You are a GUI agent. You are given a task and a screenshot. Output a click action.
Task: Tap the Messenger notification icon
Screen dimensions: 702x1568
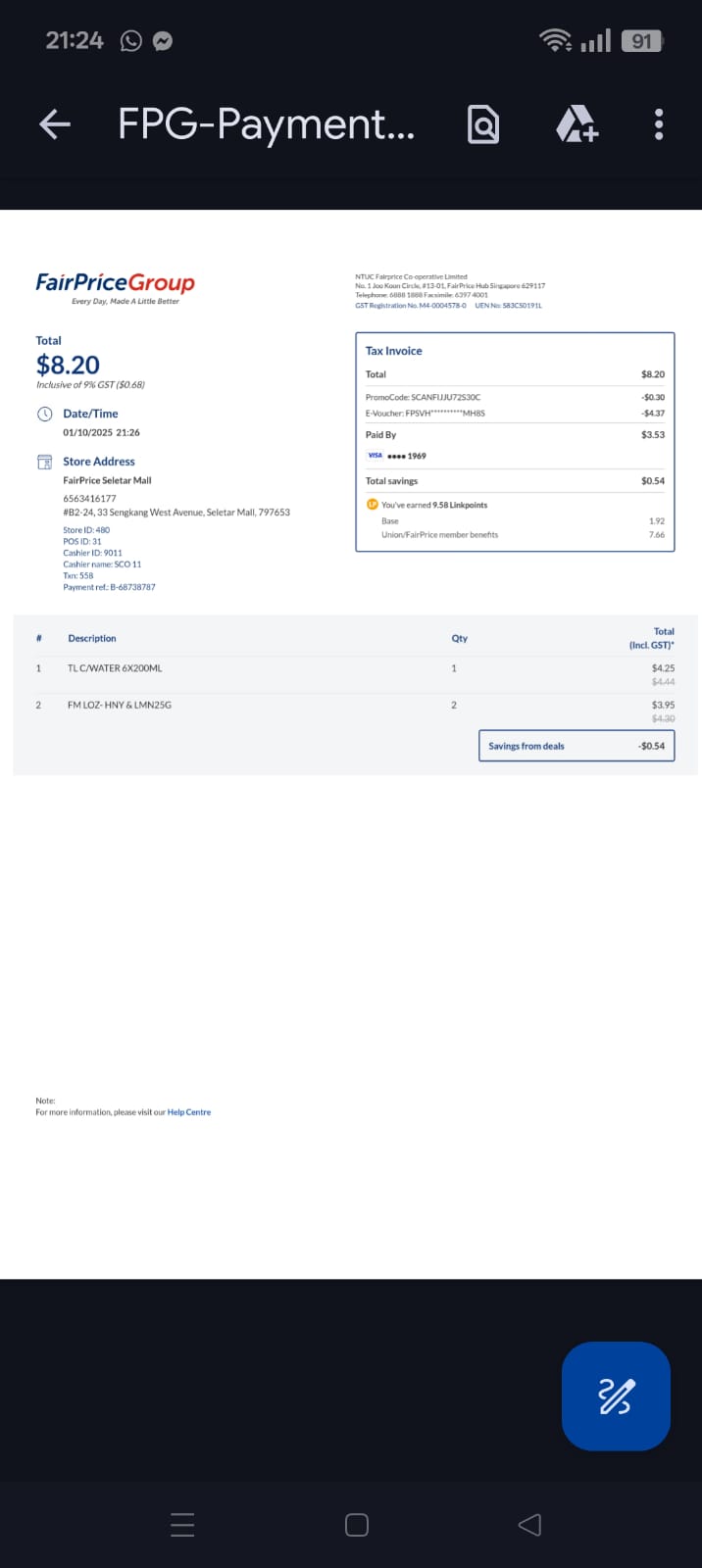click(164, 40)
